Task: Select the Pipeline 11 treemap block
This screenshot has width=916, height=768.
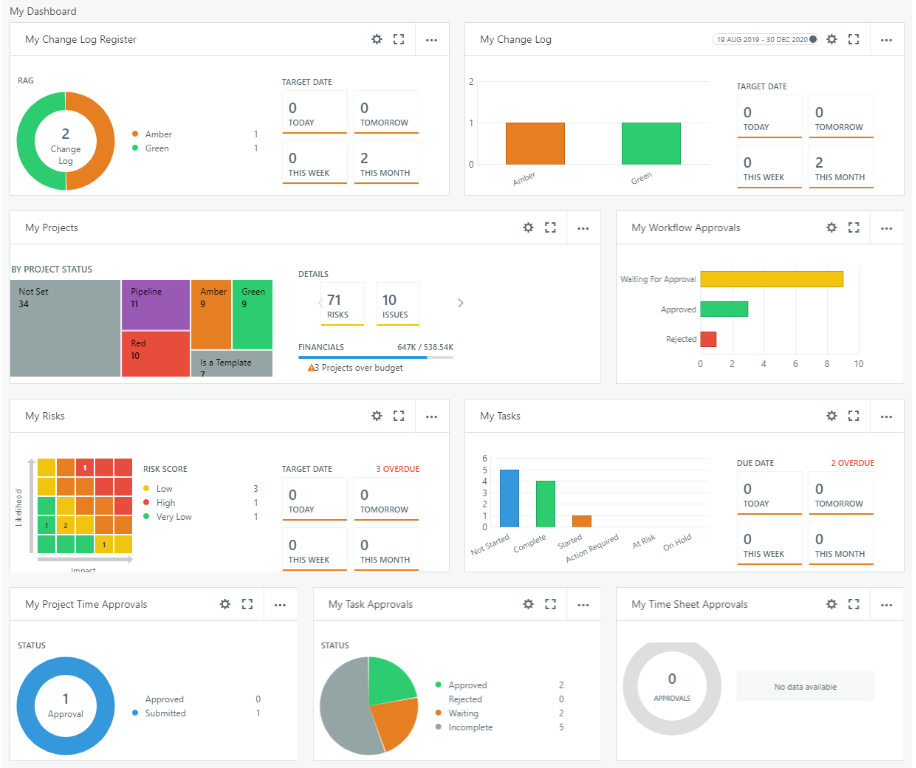Action: (156, 305)
